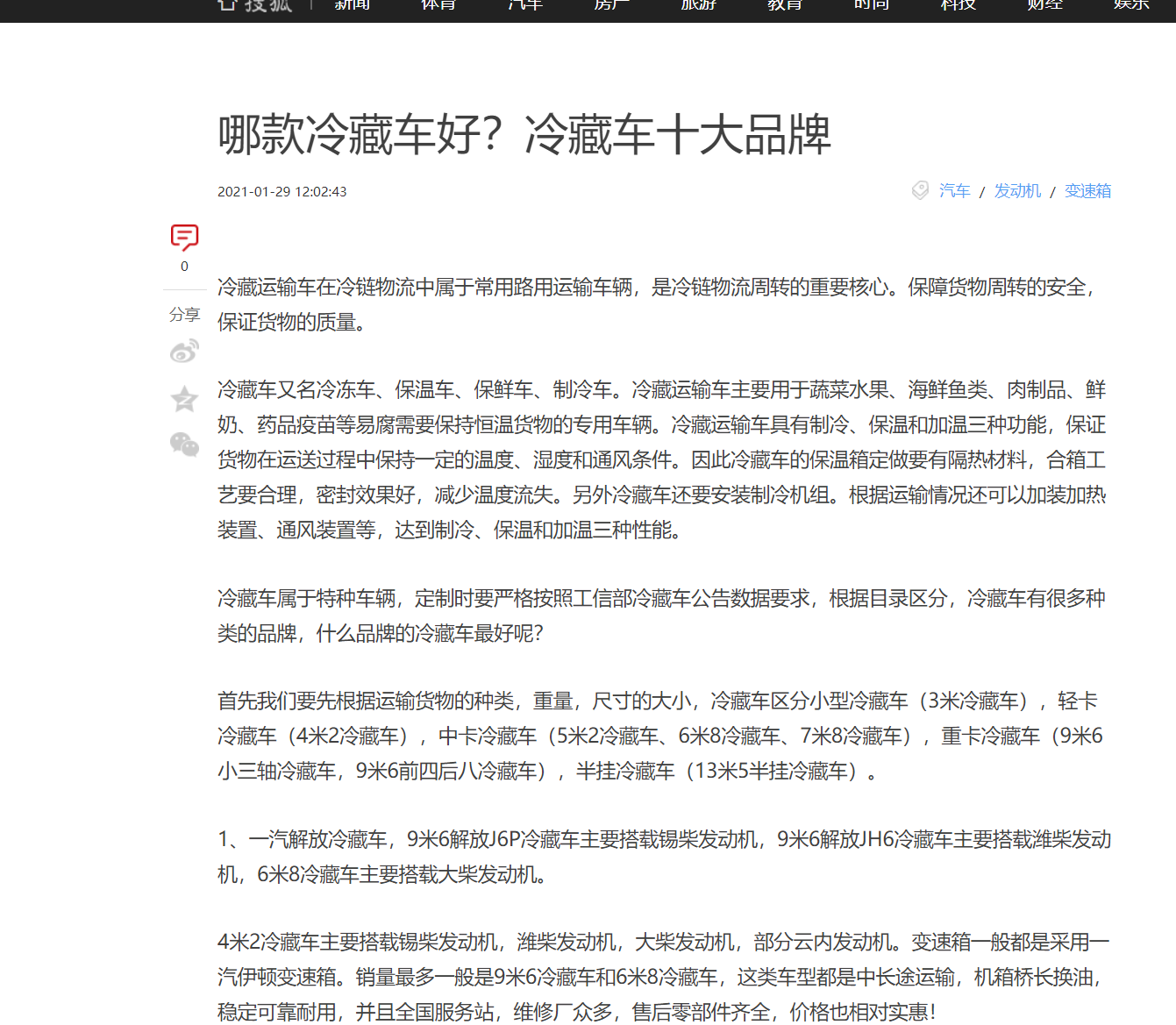
Task: Open the 变速箱 tag link
Action: point(1087,190)
